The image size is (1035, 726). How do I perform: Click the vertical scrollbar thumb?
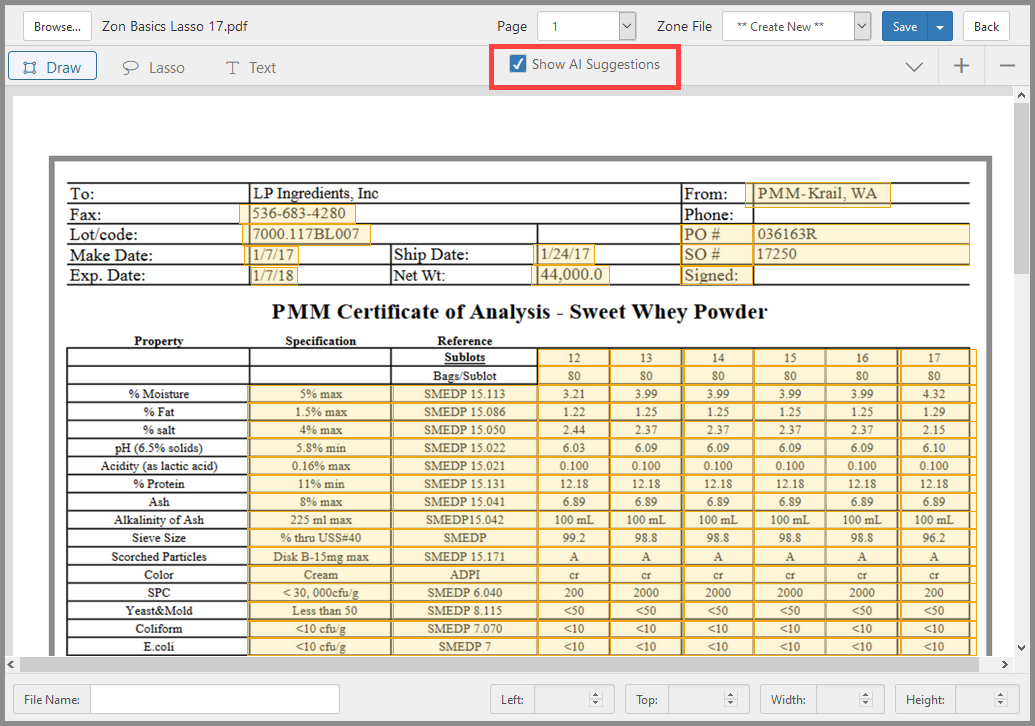pos(1021,188)
